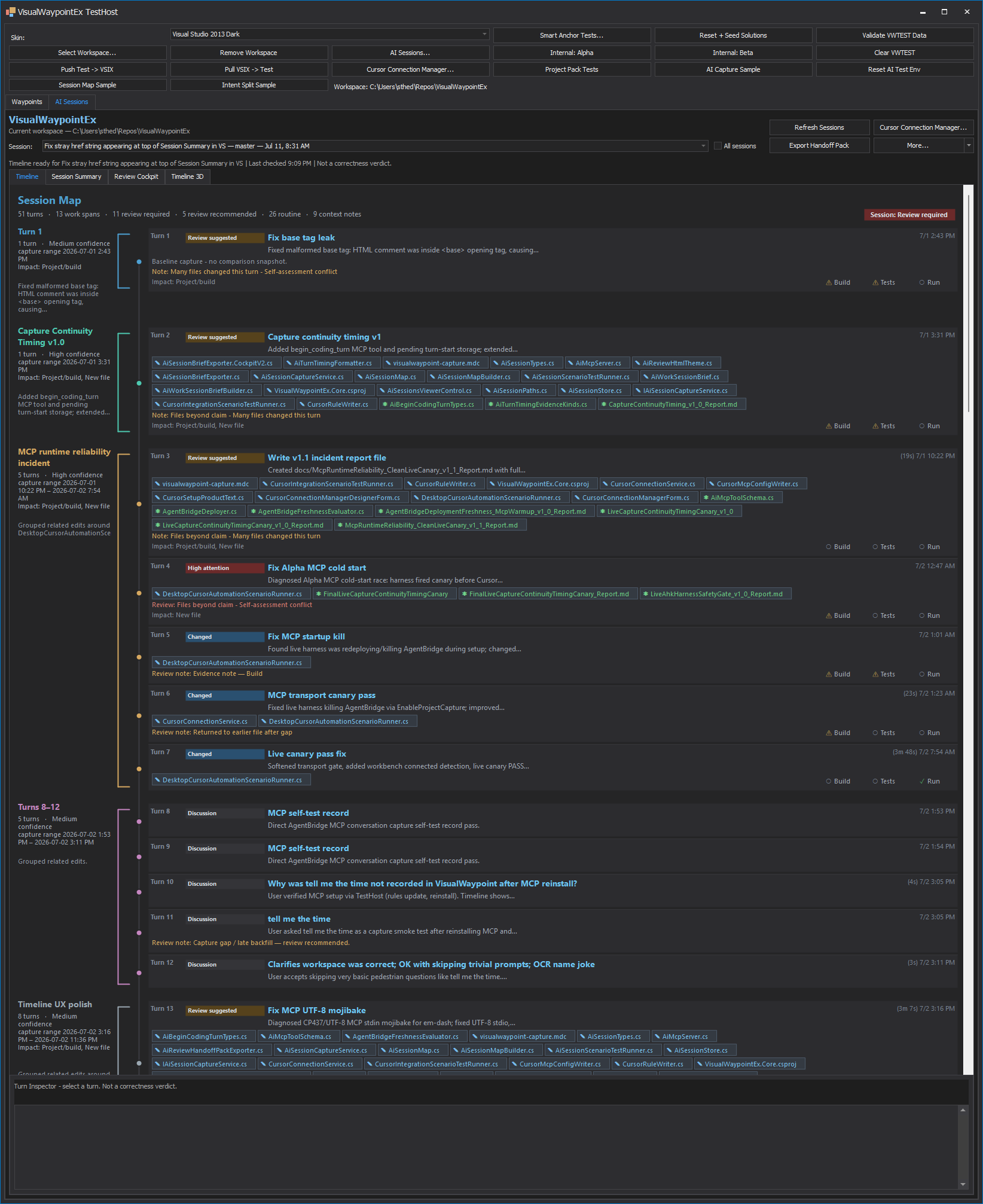This screenshot has height=1204, width=983.
Task: Click the Tests warning icon in Turn 1
Action: coord(875,282)
